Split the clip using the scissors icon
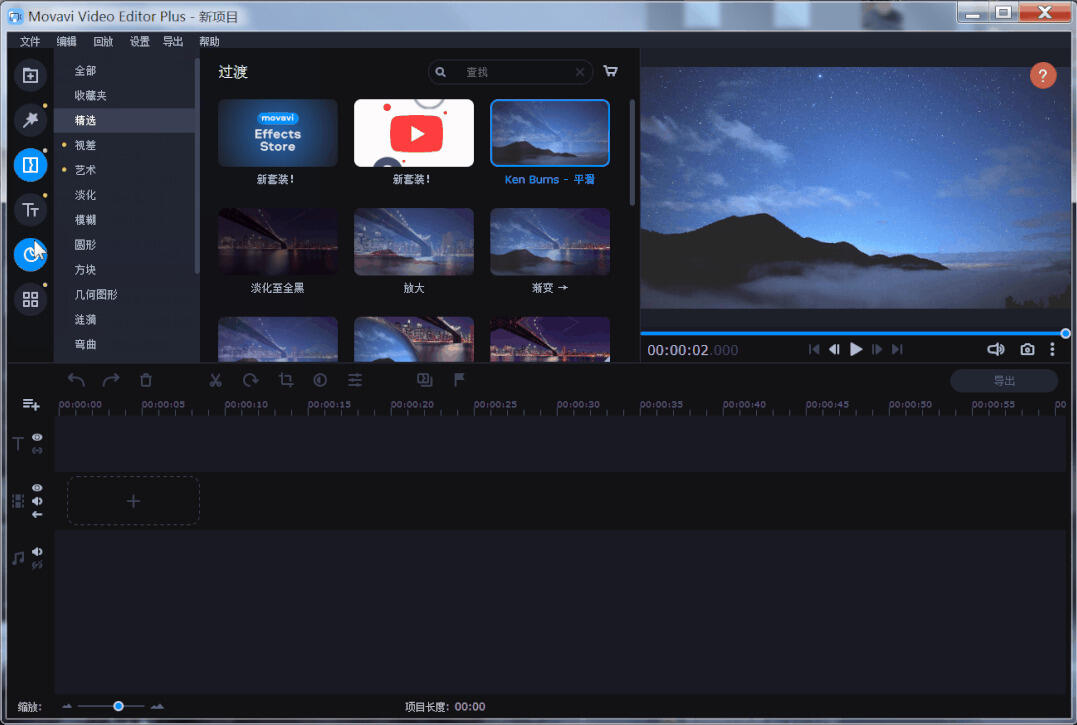 coord(214,380)
